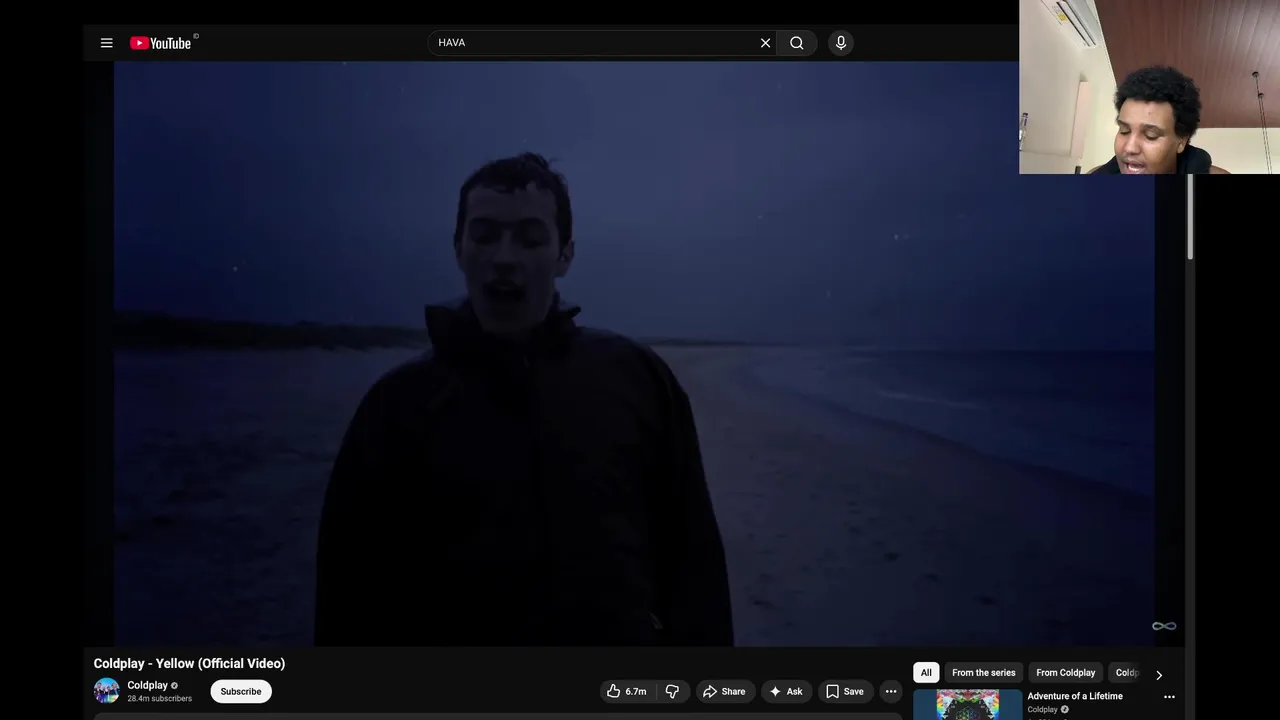Viewport: 1280px width, 720px height.
Task: Show more filter chips with right arrow
Action: click(x=1159, y=674)
